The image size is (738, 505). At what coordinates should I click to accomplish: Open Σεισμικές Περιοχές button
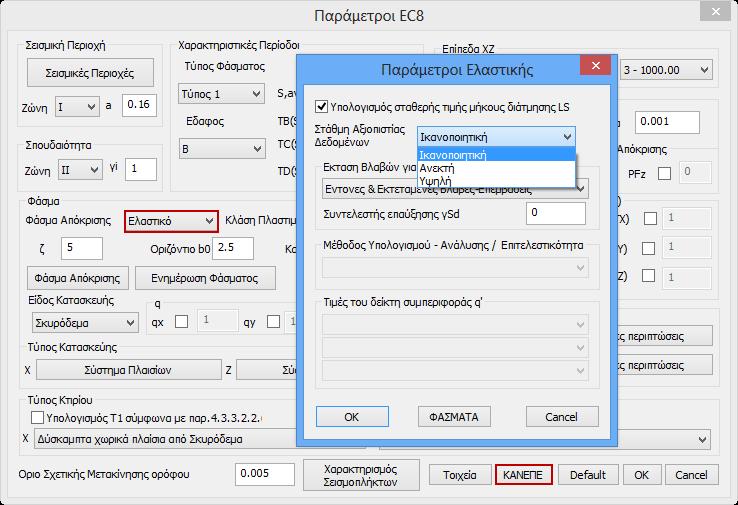coord(90,73)
